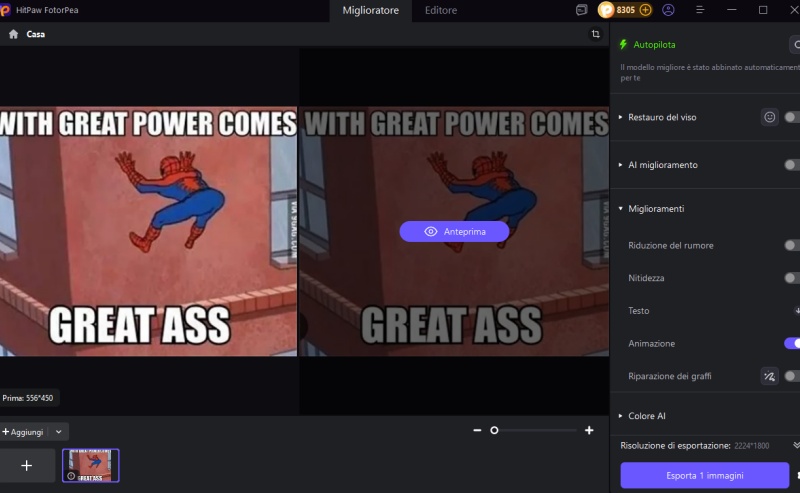800x493 pixels.
Task: Switch to the Editore tab
Action: click(x=441, y=10)
